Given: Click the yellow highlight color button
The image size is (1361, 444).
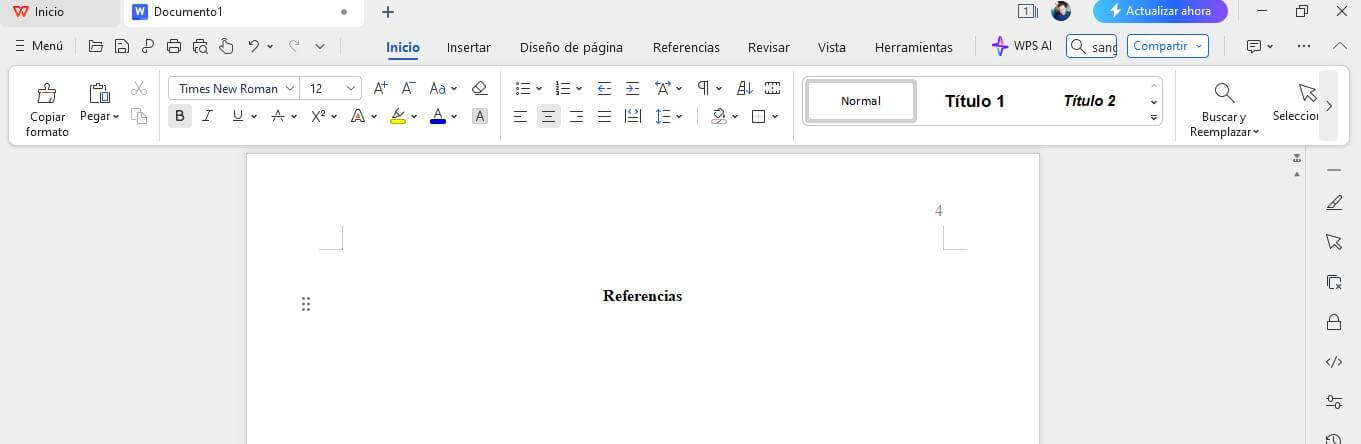Looking at the screenshot, I should [x=398, y=116].
